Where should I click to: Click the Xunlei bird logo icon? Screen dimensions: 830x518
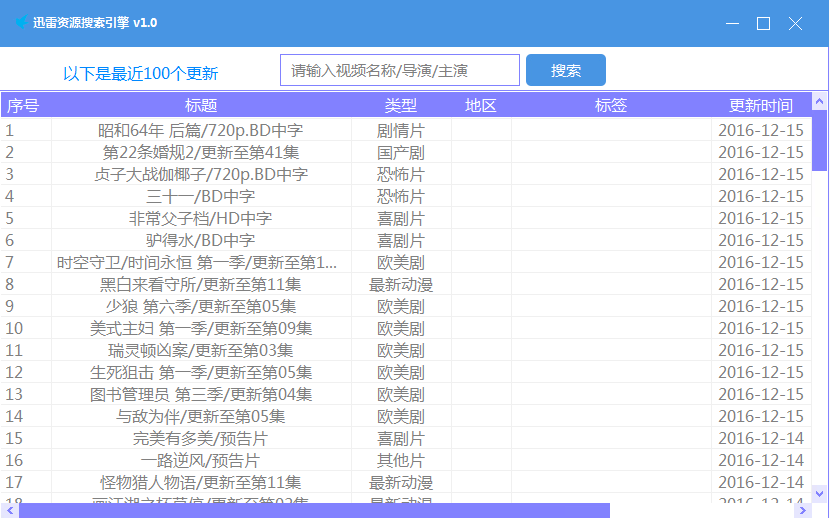[x=21, y=22]
